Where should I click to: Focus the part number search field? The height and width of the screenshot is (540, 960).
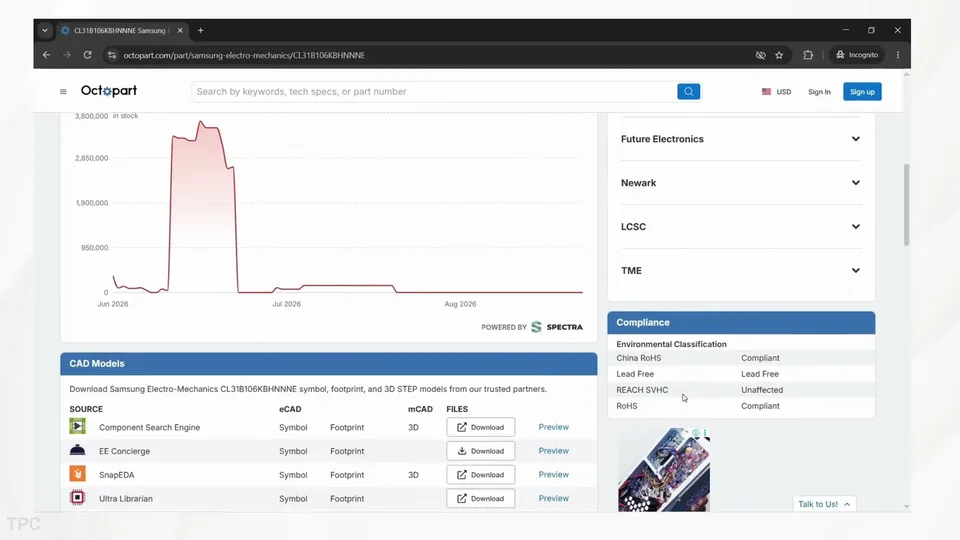[435, 91]
